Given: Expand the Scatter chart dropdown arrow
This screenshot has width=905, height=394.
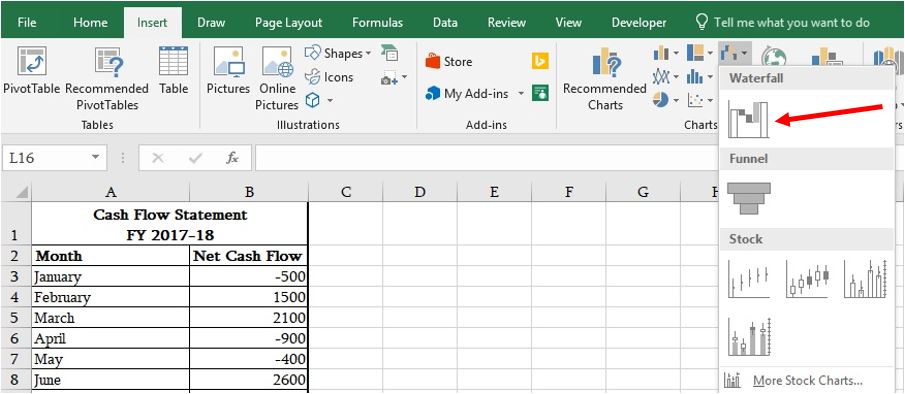Looking at the screenshot, I should coord(710,101).
